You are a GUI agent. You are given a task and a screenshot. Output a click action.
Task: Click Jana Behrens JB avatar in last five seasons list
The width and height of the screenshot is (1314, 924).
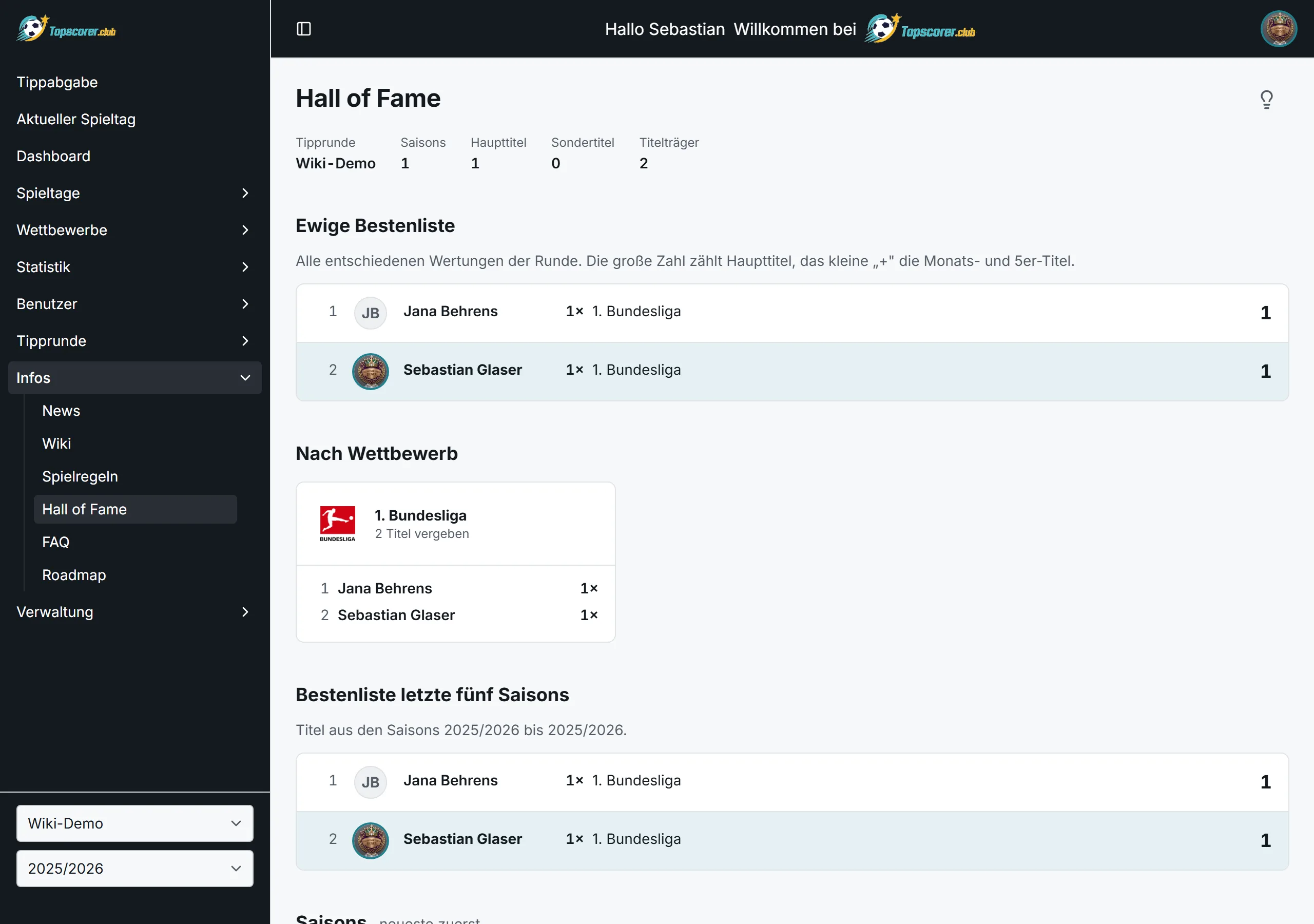point(370,782)
